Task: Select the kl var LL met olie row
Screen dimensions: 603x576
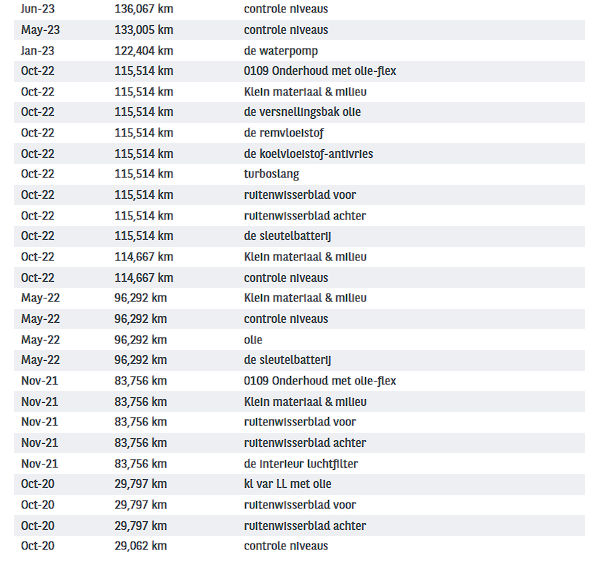Action: pos(300,484)
